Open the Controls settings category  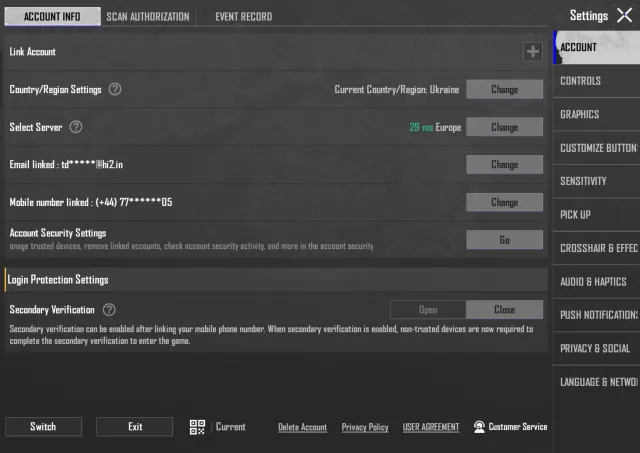click(x=596, y=81)
